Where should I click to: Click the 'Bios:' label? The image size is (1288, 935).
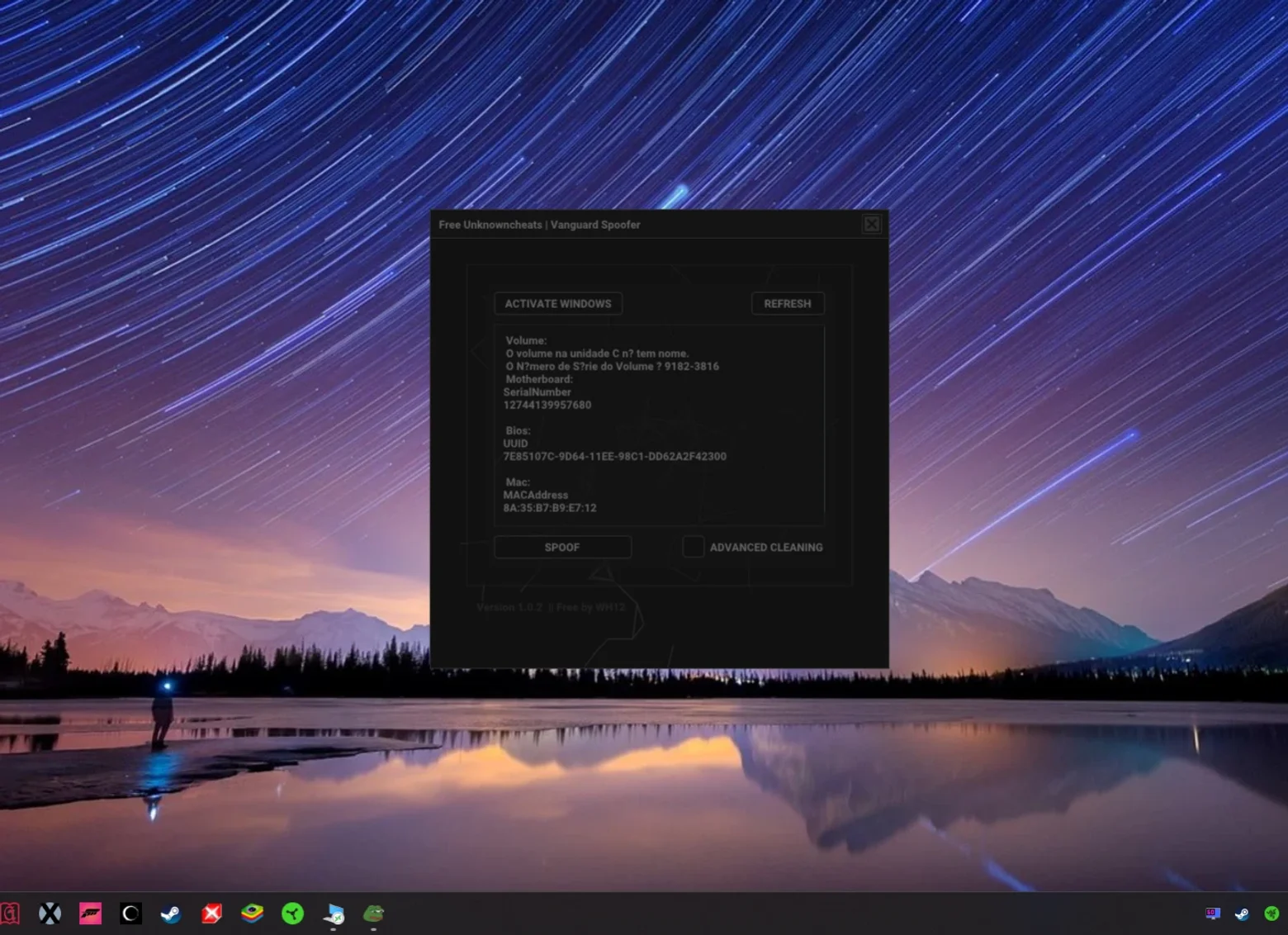click(x=518, y=430)
